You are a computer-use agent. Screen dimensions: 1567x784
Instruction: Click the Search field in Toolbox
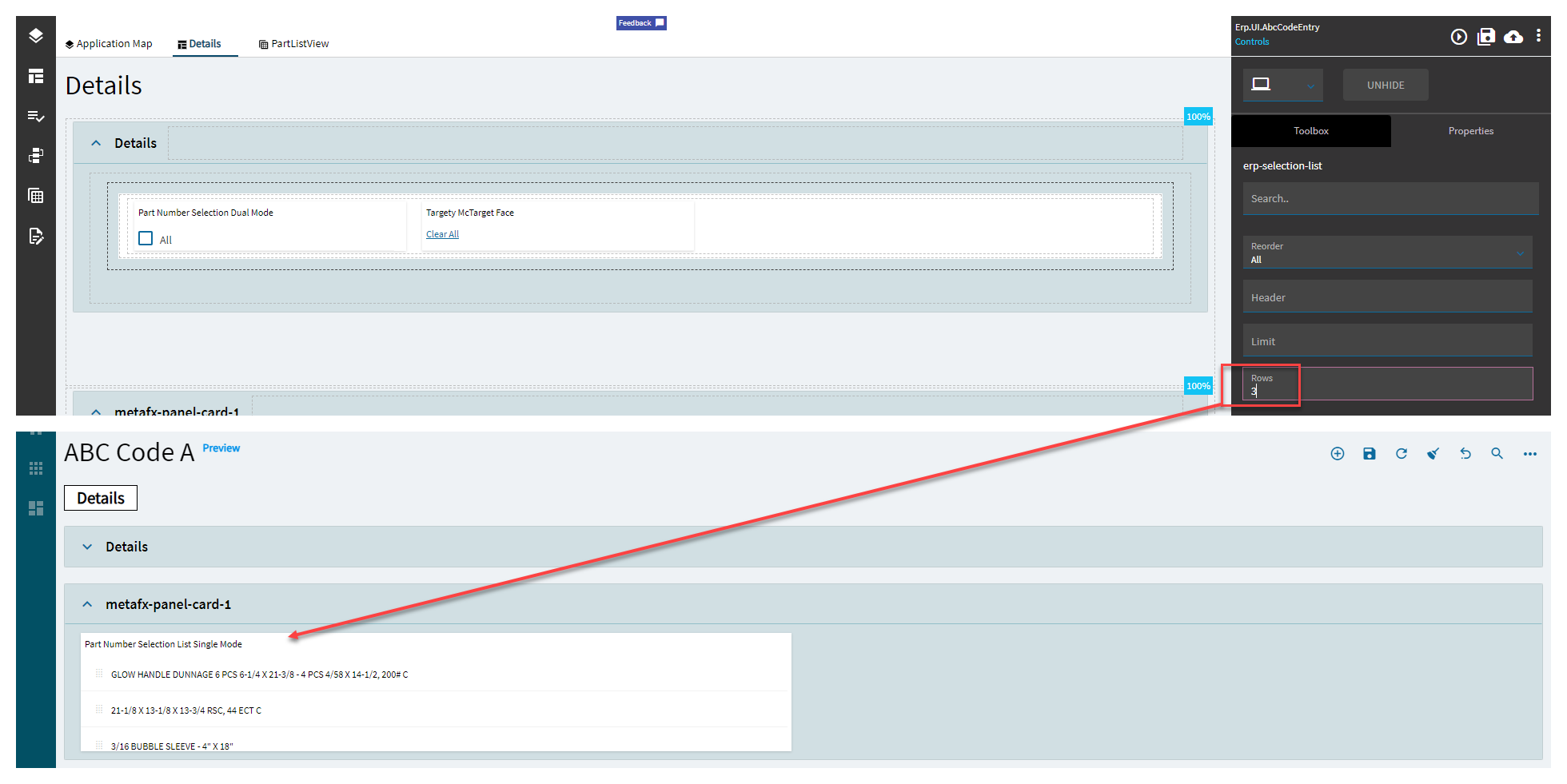point(1390,198)
